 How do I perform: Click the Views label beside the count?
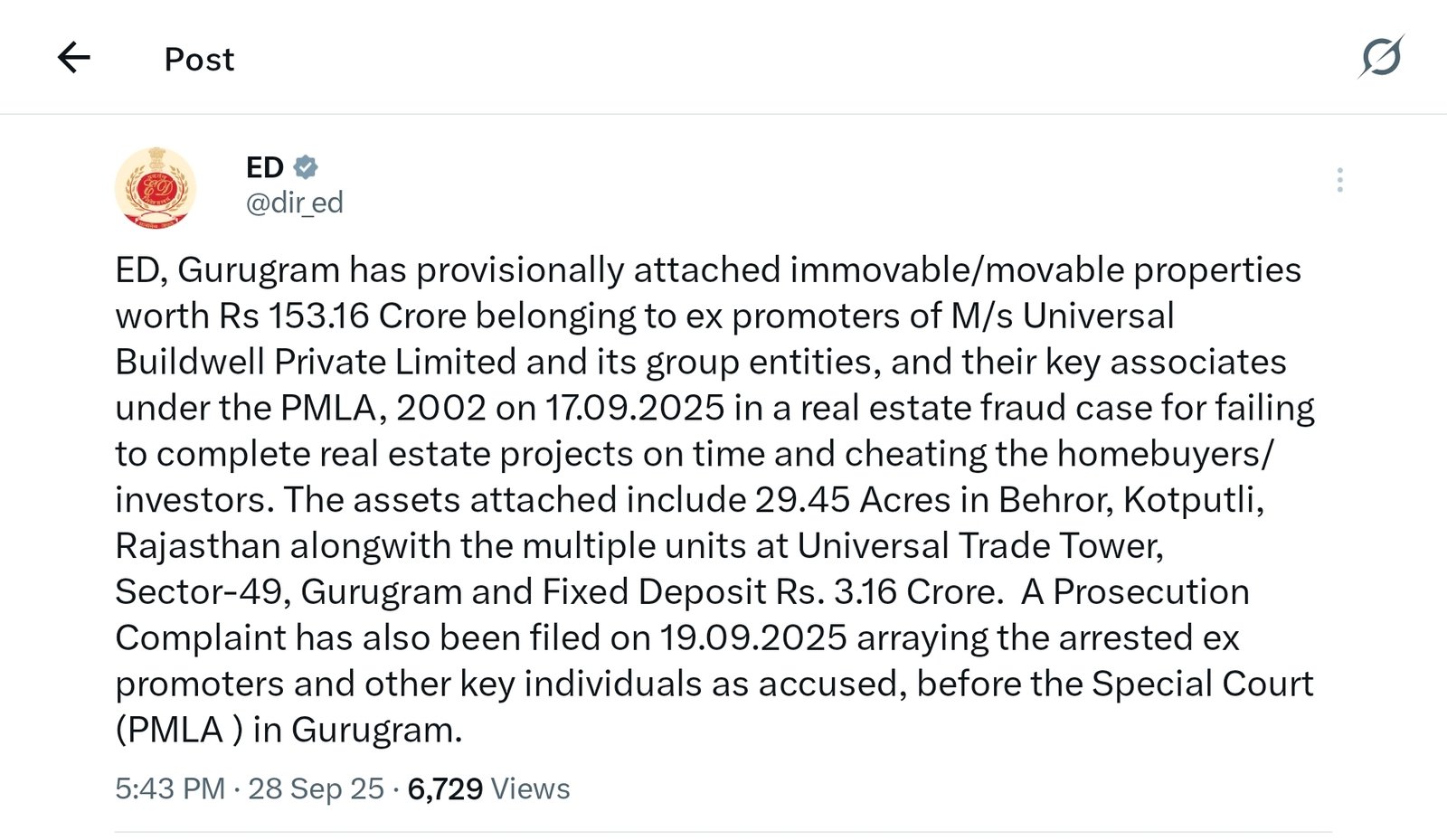[530, 788]
